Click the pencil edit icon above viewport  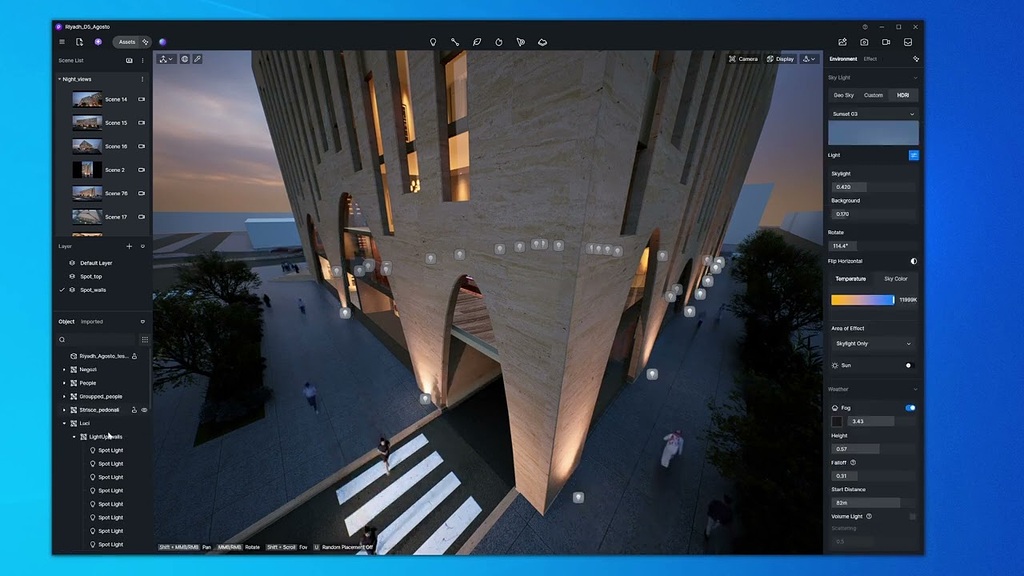click(197, 59)
